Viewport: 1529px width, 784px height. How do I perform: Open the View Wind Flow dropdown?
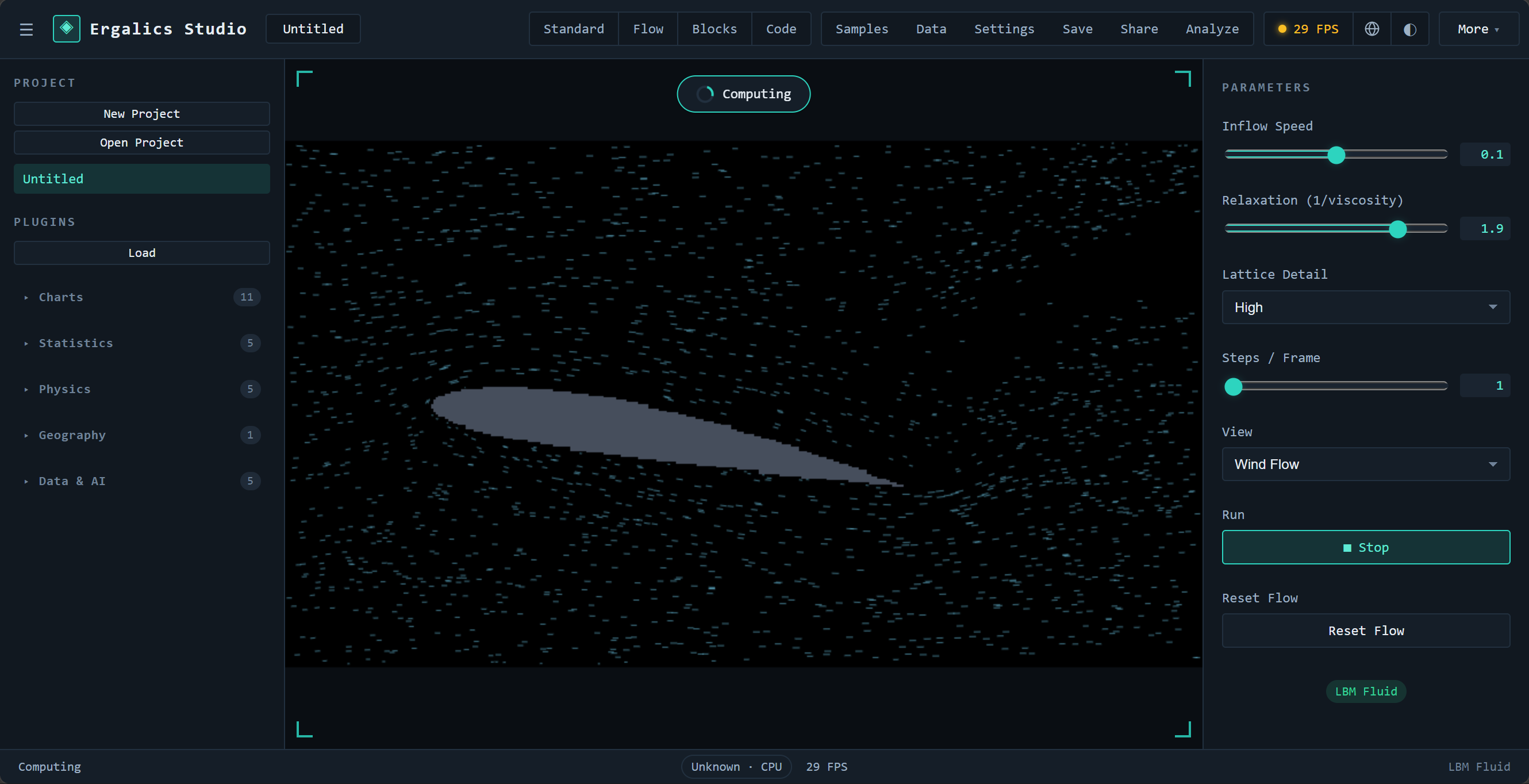click(1365, 464)
